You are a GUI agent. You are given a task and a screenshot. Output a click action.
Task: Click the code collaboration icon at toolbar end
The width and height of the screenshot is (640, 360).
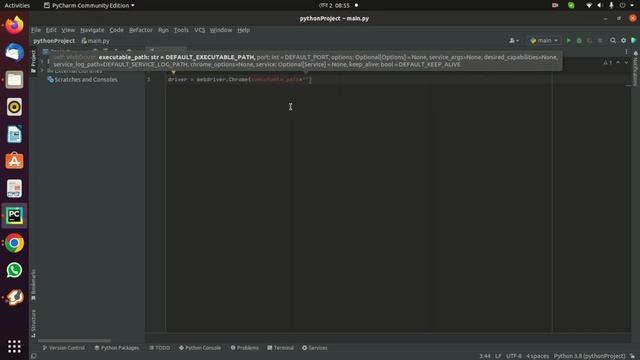(x=633, y=40)
